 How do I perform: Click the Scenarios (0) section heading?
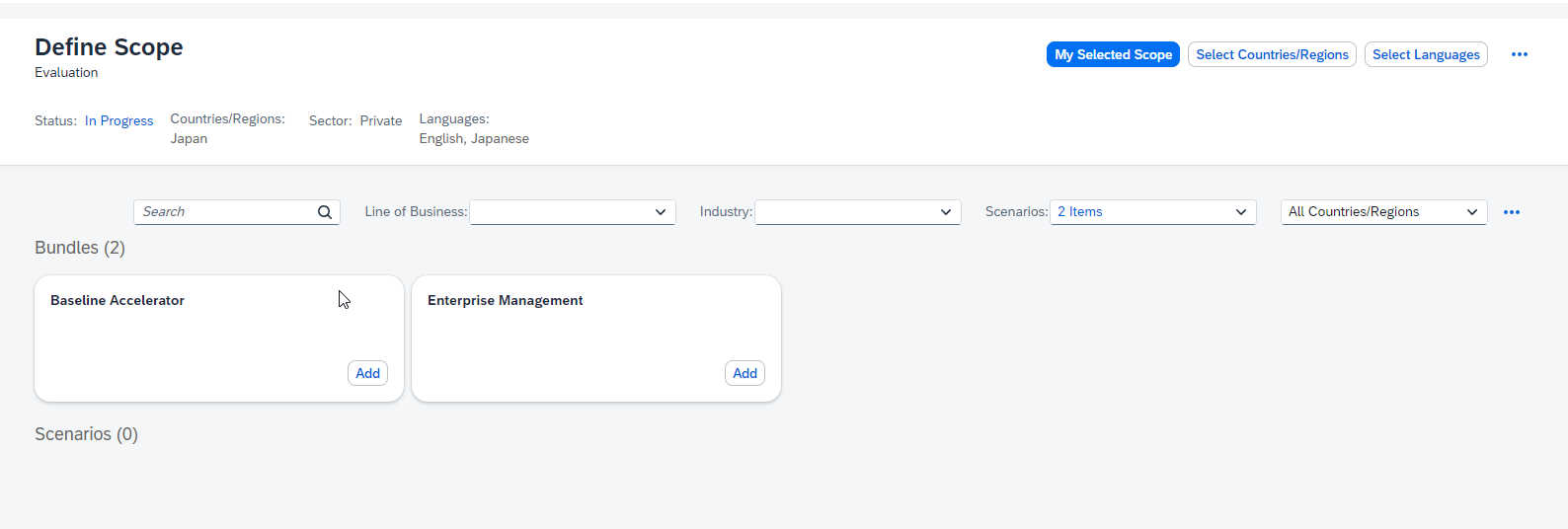(x=86, y=434)
